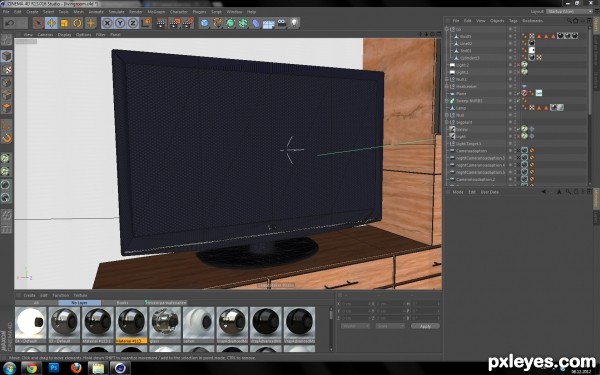Image resolution: width=600 pixels, height=375 pixels.
Task: Open the Character menu
Action: click(179, 12)
